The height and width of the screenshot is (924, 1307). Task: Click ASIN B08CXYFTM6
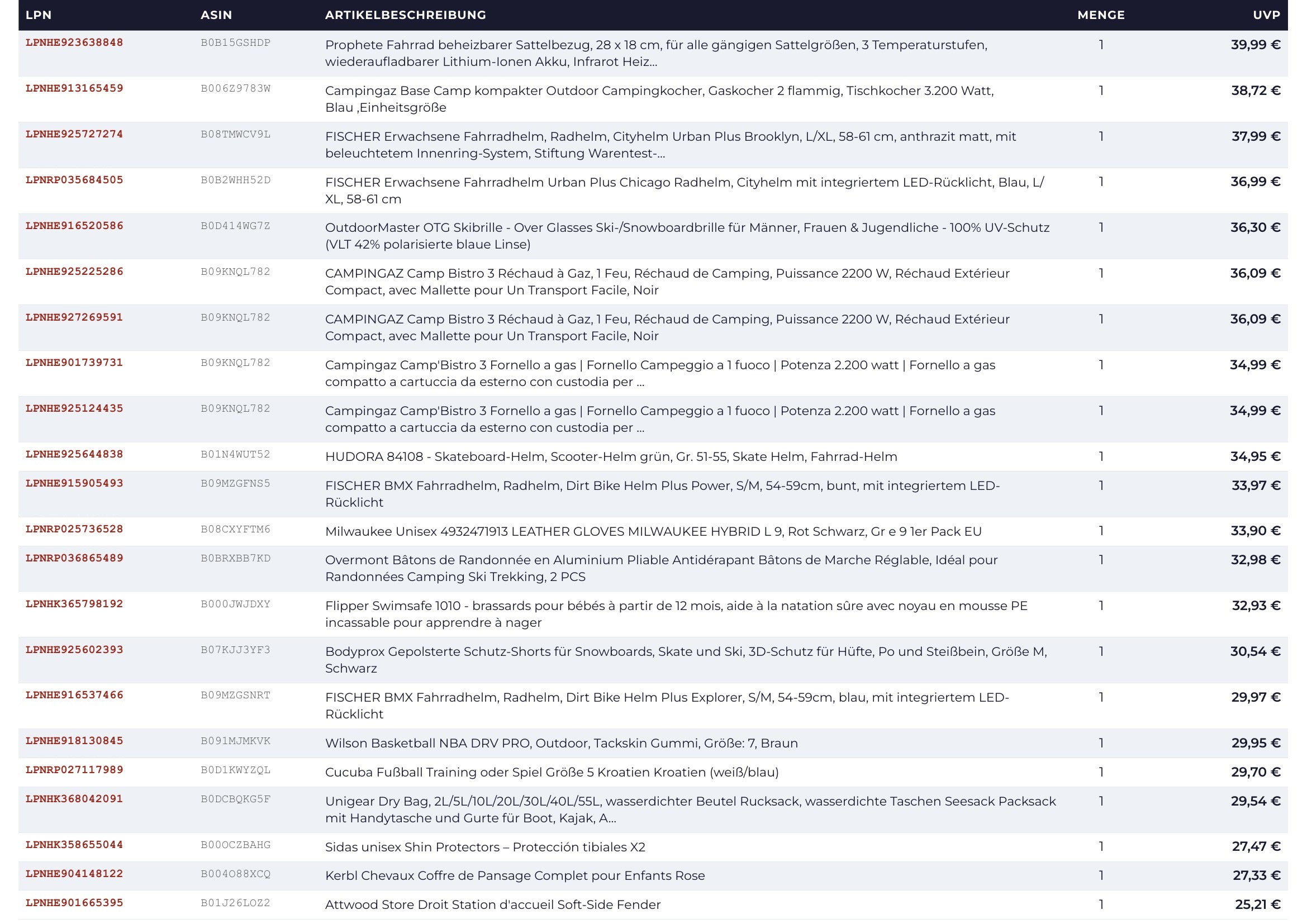235,529
